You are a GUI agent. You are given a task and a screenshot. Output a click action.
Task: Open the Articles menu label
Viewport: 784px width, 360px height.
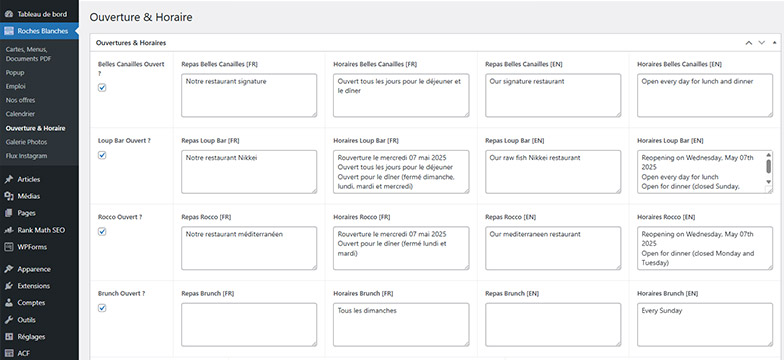tap(28, 180)
